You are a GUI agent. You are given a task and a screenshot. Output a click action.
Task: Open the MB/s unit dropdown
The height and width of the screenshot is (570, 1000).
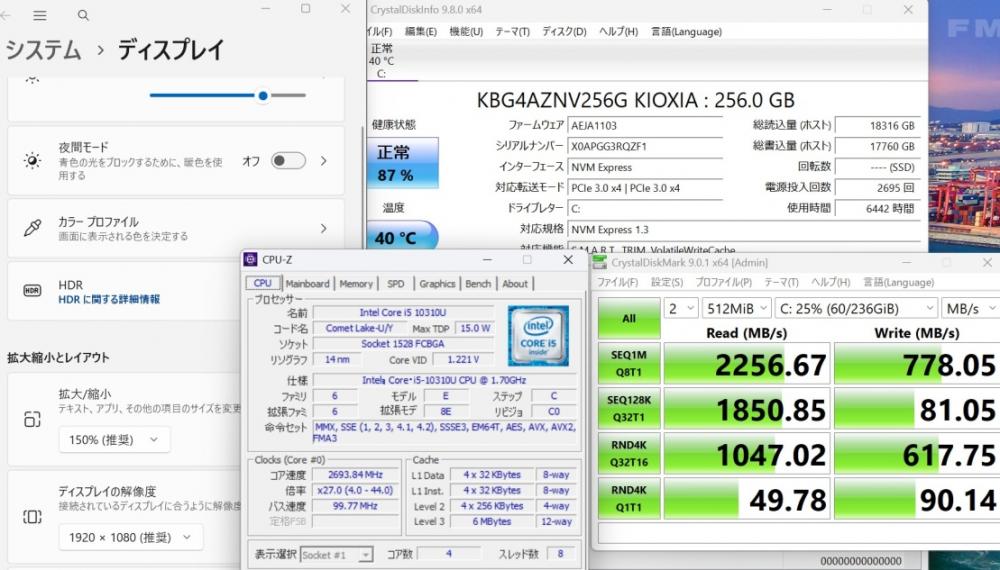(971, 309)
